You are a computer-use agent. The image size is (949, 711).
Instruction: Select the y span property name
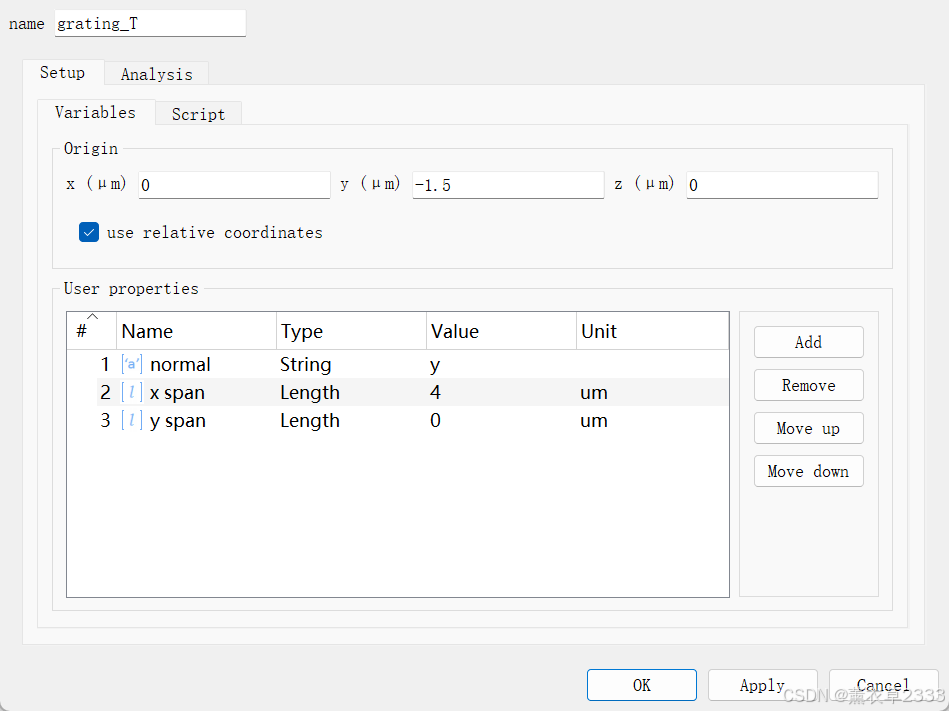(x=177, y=420)
